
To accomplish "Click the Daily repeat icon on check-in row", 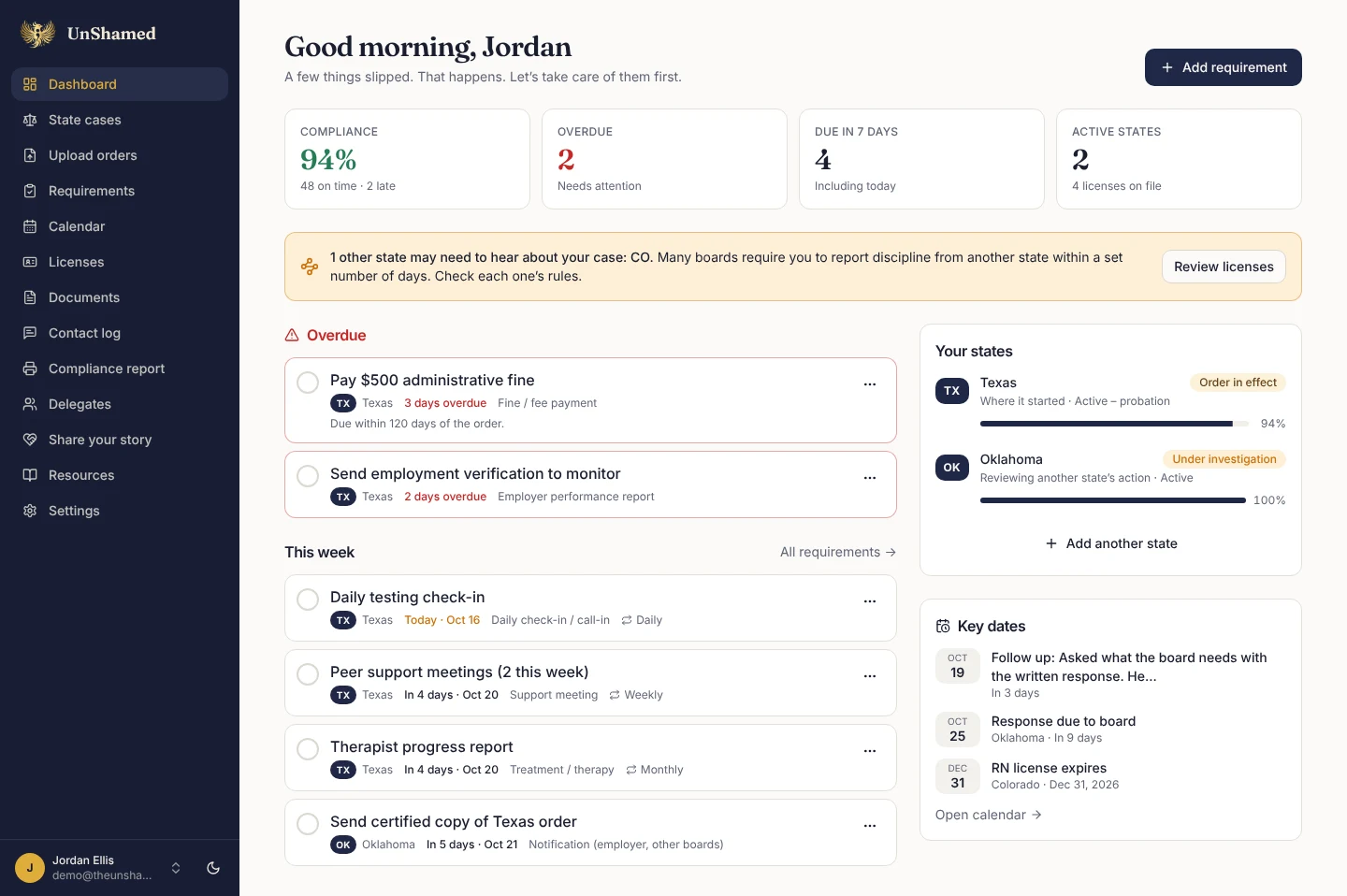I will click(x=627, y=620).
